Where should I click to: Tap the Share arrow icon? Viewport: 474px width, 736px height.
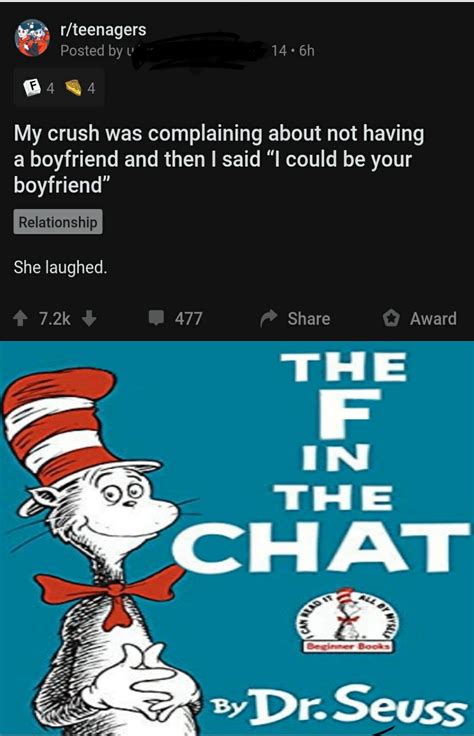268,318
